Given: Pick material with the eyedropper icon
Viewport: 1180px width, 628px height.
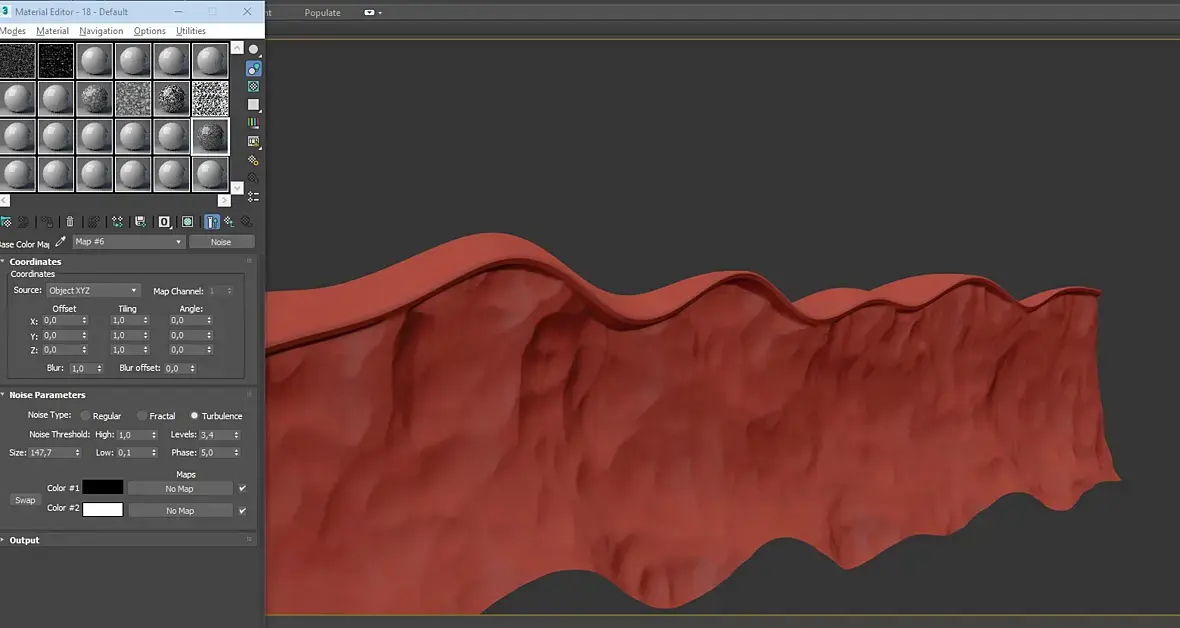Looking at the screenshot, I should pos(60,242).
